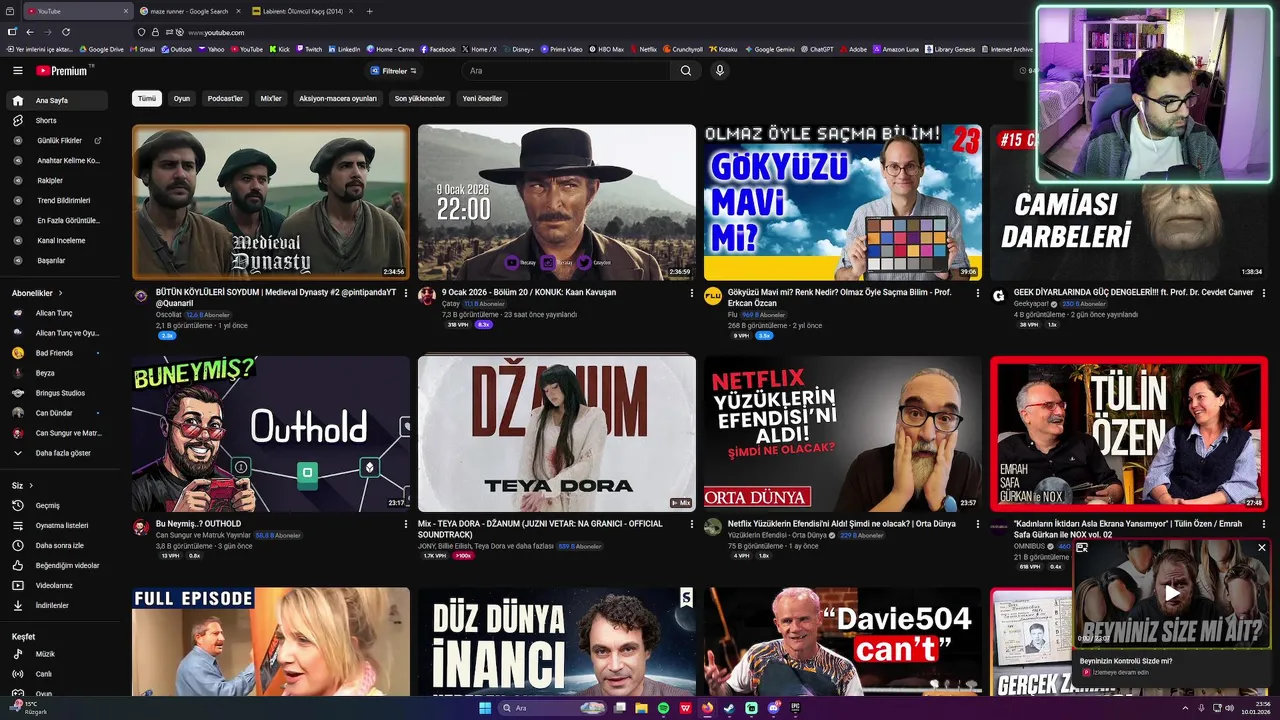The image size is (1280, 720).
Task: Select the Oyun filter chip
Action: 182,99
